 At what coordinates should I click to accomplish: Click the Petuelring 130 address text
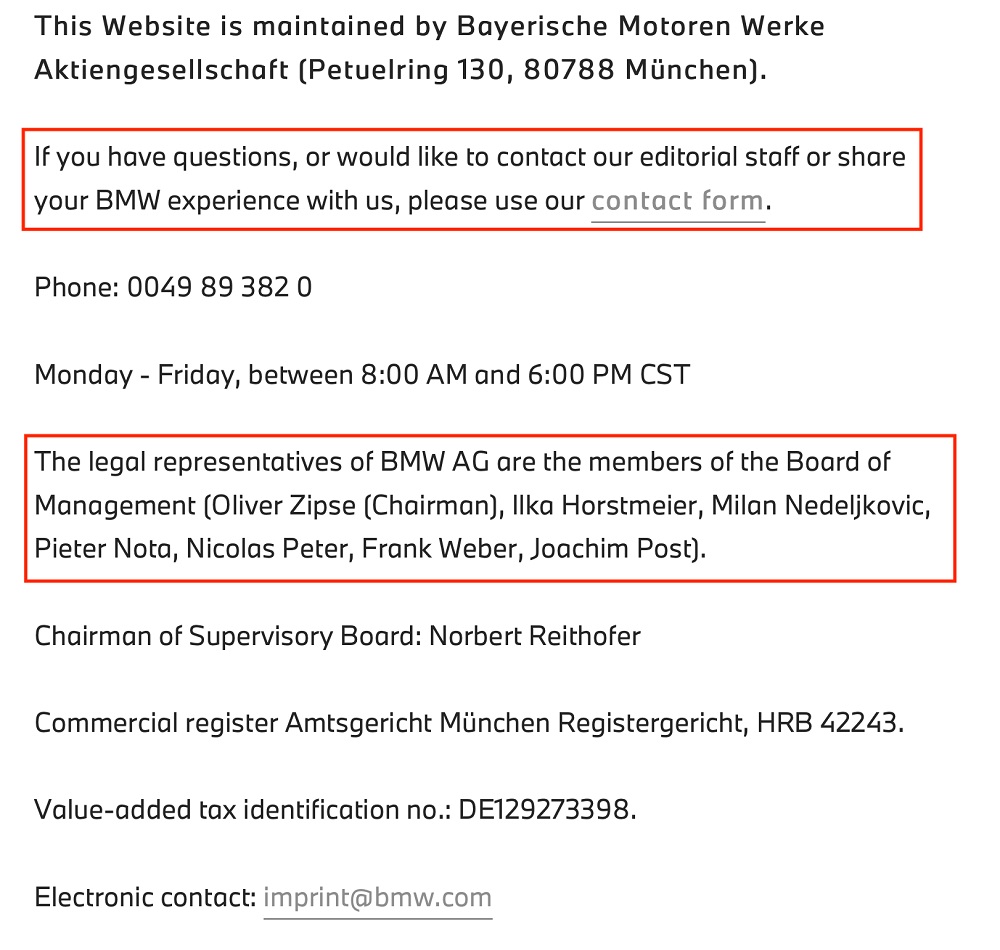(407, 69)
